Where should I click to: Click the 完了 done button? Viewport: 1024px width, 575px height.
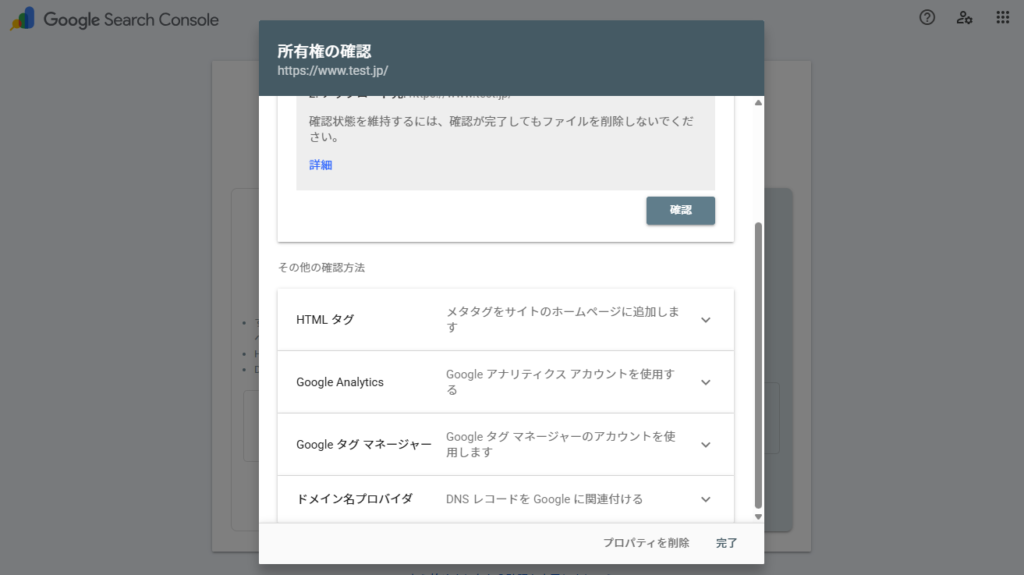coord(726,543)
